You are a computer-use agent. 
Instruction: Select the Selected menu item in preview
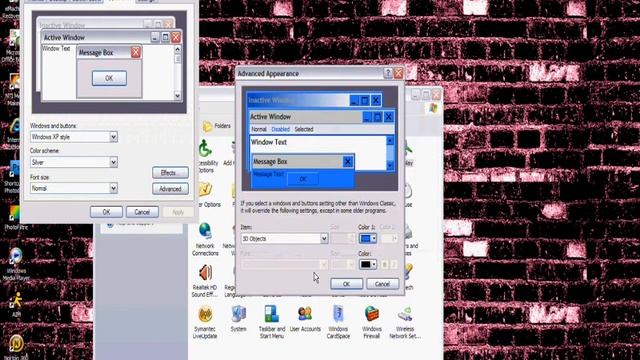point(304,129)
